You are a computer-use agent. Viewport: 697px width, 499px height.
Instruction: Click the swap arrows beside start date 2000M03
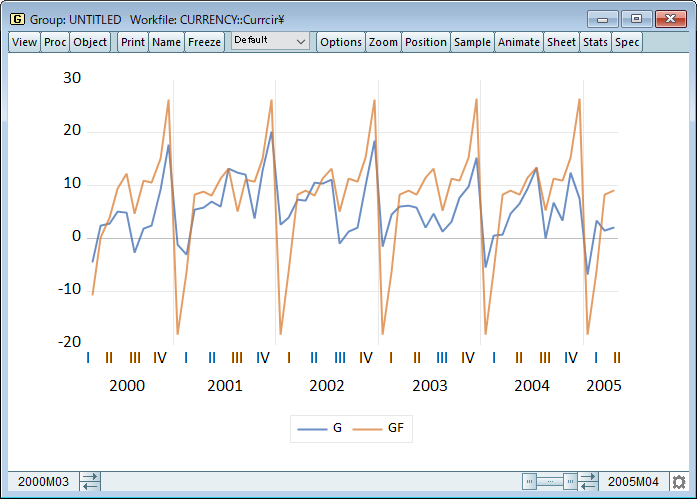(90, 482)
